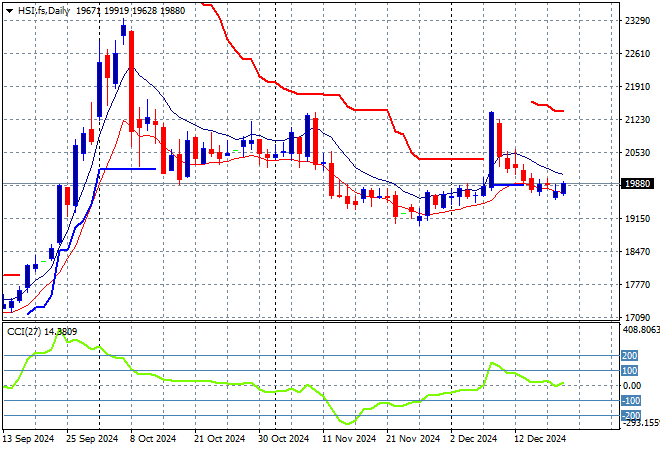This screenshot has width=660, height=450.
Task: Click the 100 level on CCI scale
Action: [630, 371]
